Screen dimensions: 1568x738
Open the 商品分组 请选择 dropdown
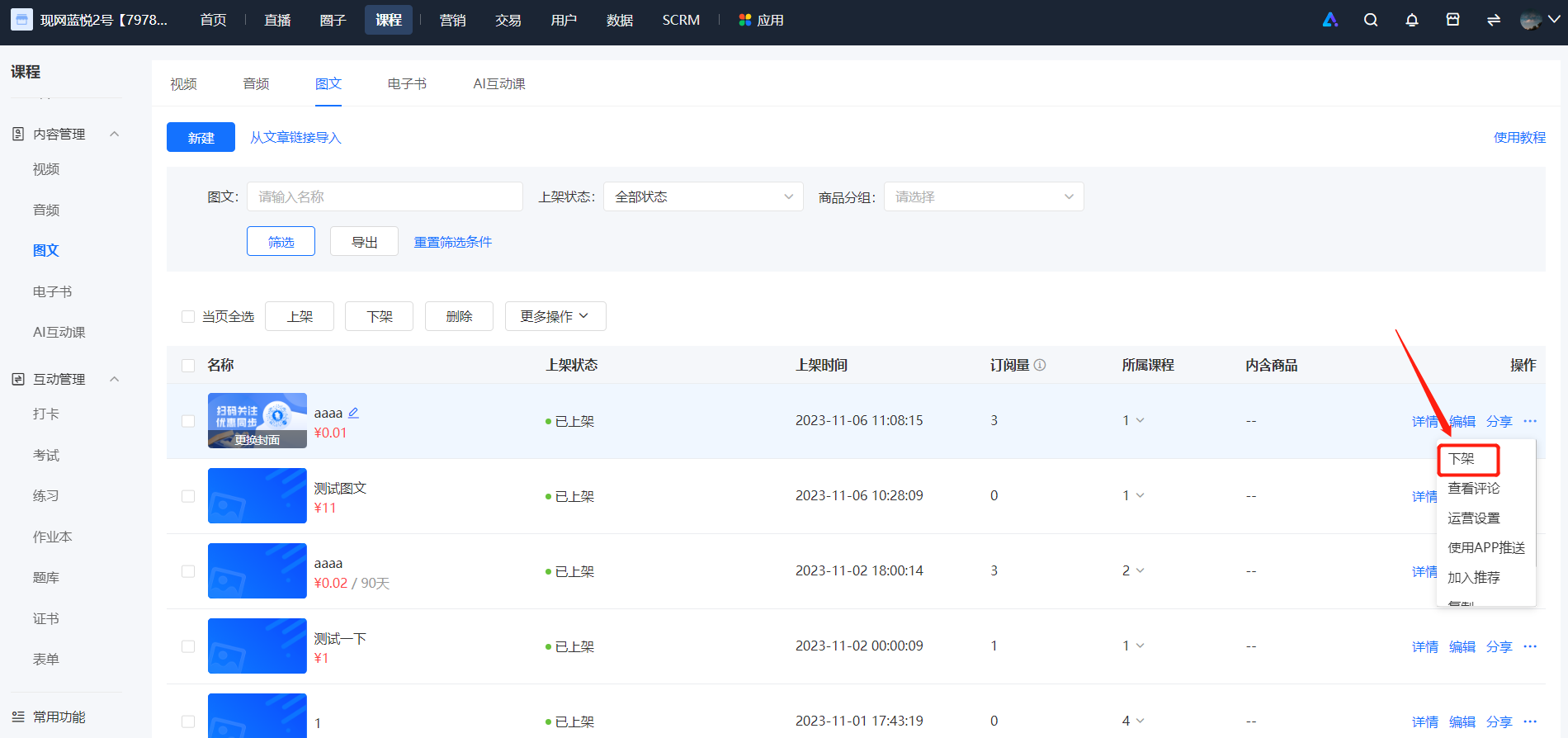[x=984, y=196]
